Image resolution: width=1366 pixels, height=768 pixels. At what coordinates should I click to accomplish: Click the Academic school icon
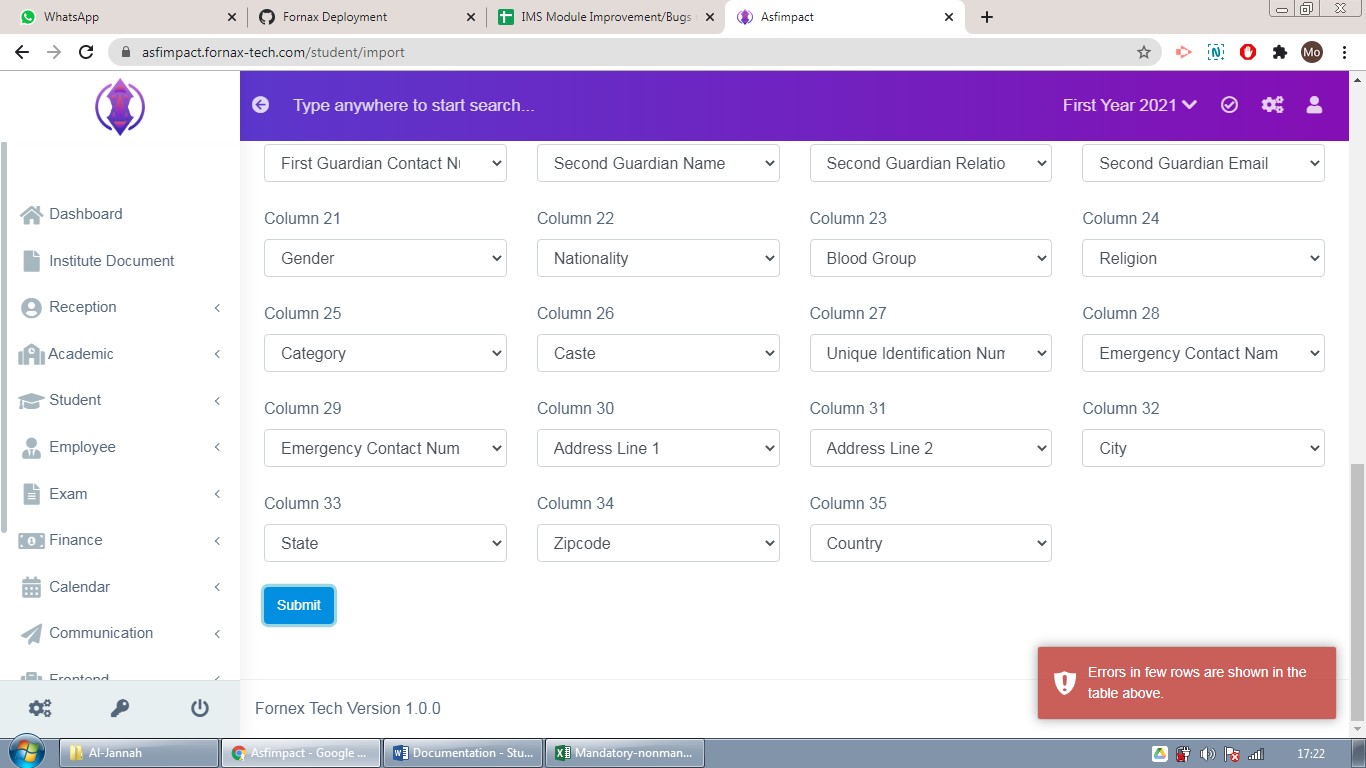[x=32, y=354]
